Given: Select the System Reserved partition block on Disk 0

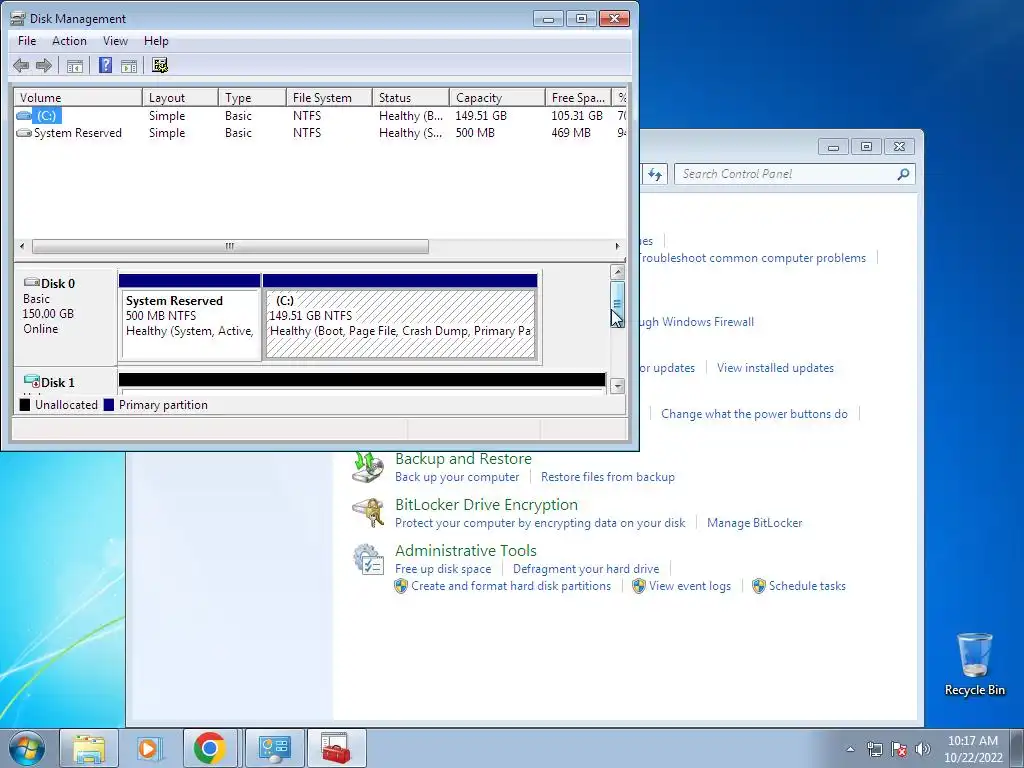Looking at the screenshot, I should [x=189, y=317].
